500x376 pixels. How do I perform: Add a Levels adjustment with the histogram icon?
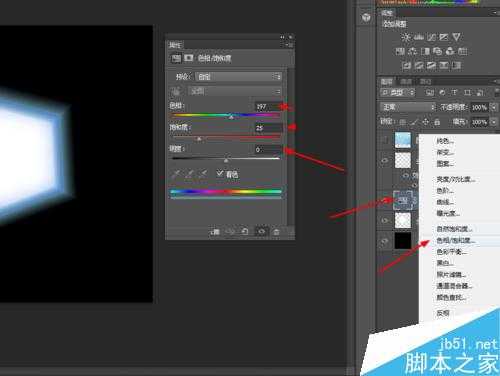419,37
